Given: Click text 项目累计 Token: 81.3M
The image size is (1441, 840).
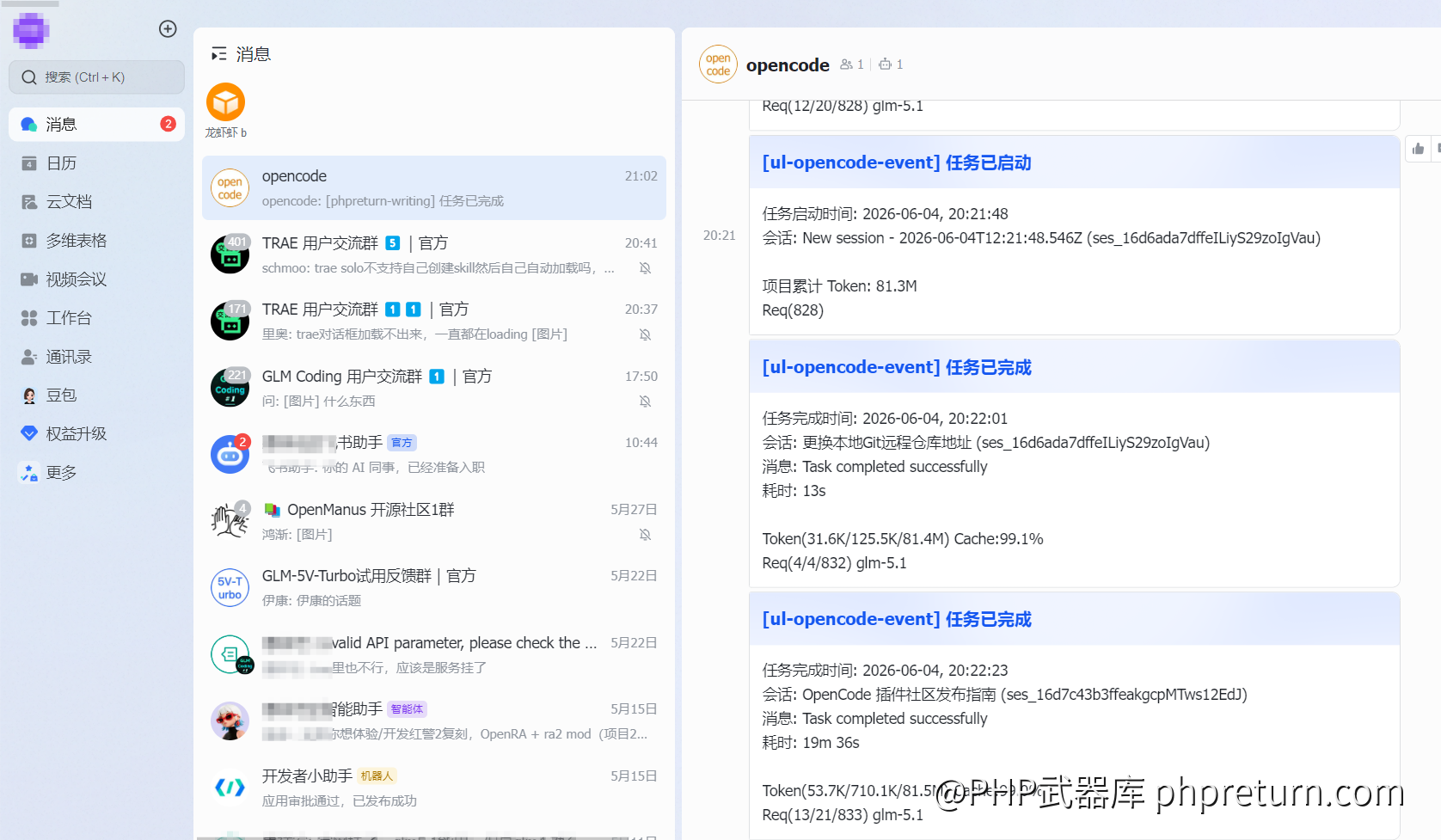Looking at the screenshot, I should pos(839,286).
